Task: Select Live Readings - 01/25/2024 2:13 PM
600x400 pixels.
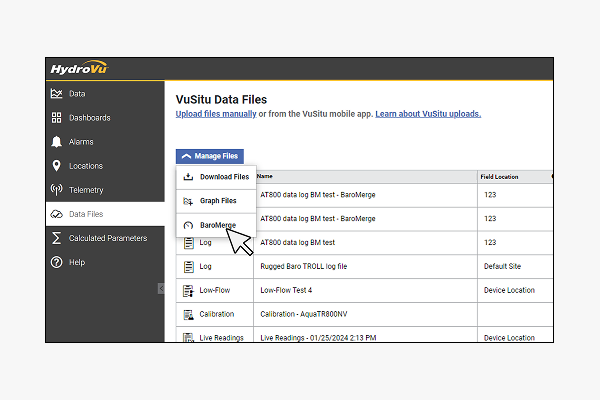Action: point(318,338)
